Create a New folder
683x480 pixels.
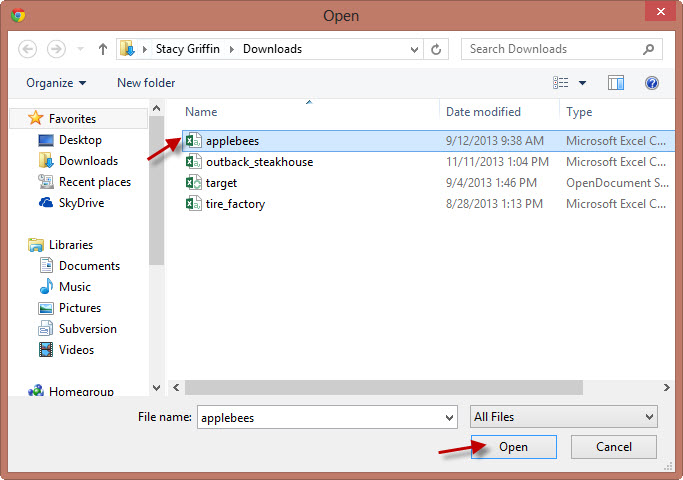pyautogui.click(x=146, y=83)
